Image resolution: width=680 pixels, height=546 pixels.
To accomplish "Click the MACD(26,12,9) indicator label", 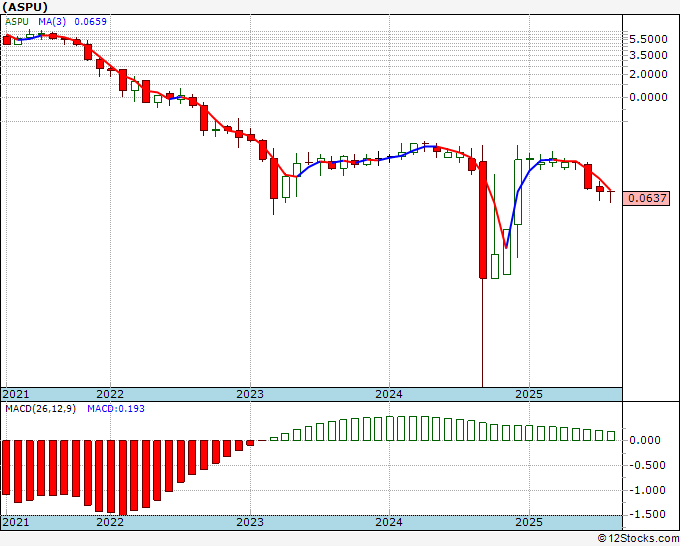I will (40, 409).
